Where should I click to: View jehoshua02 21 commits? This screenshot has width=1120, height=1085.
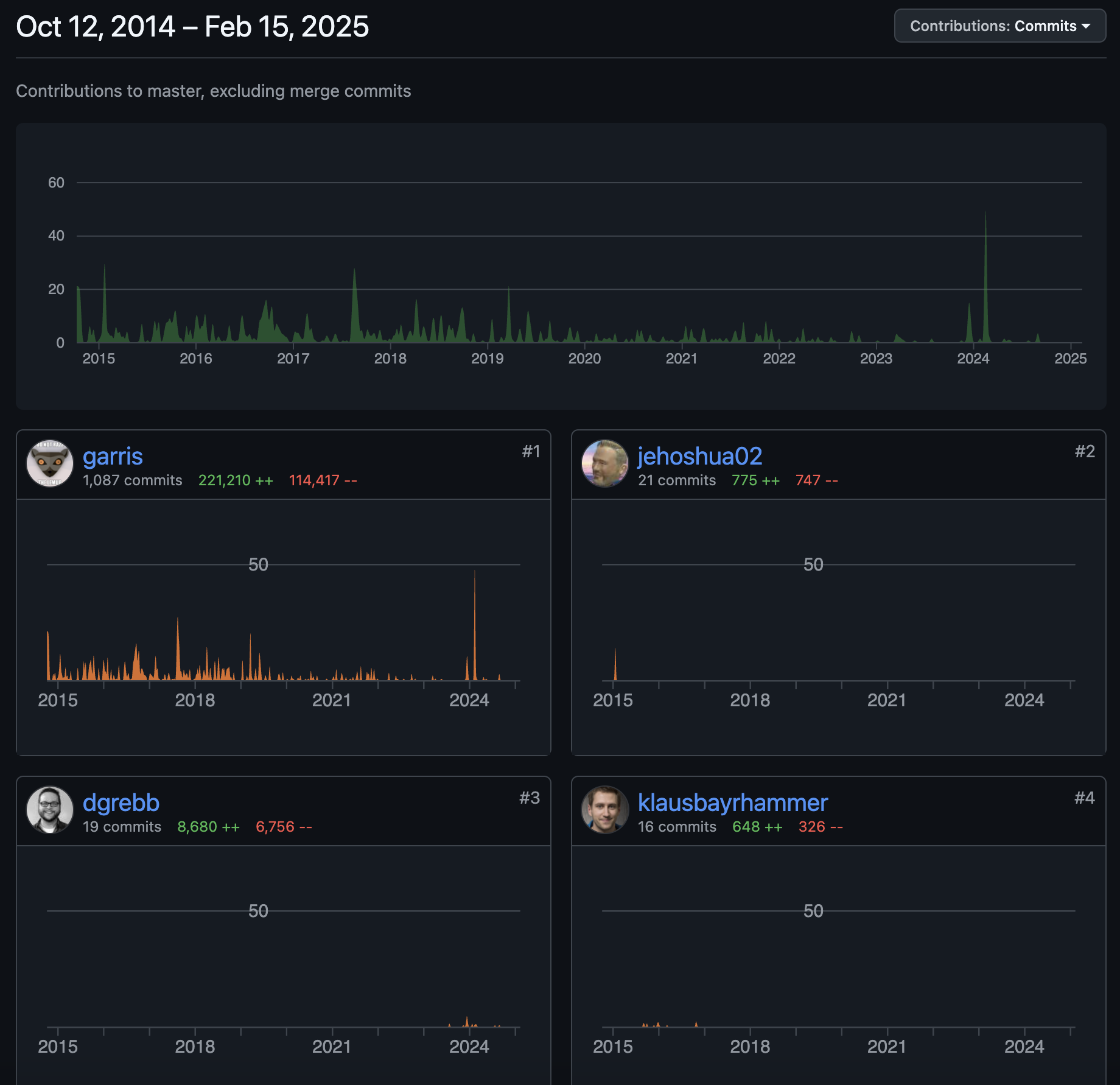click(x=677, y=480)
